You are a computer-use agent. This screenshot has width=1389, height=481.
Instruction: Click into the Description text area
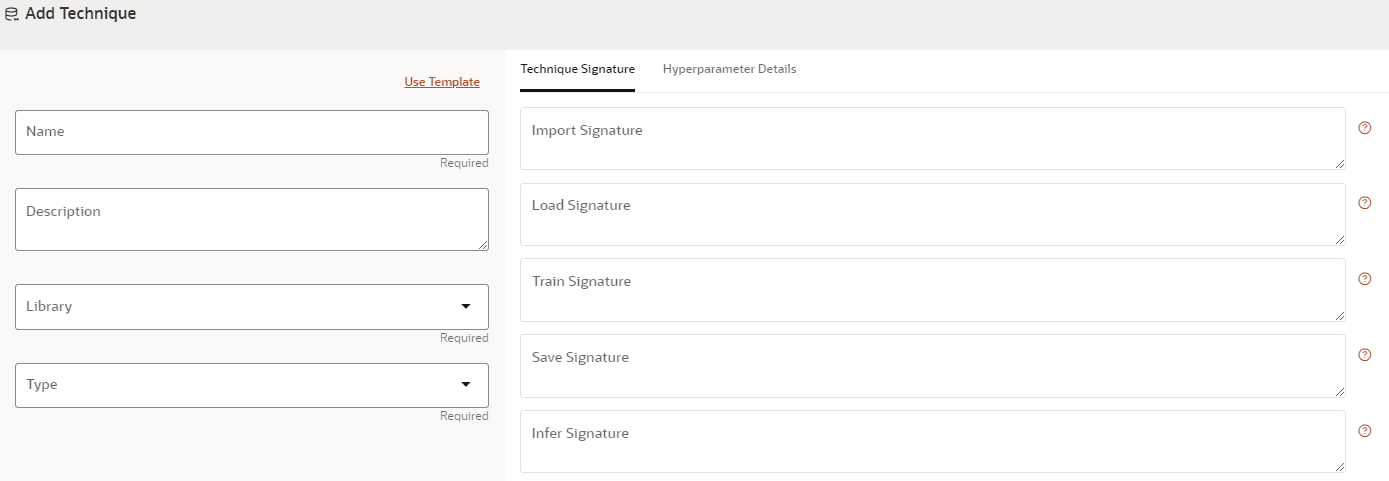pos(252,219)
